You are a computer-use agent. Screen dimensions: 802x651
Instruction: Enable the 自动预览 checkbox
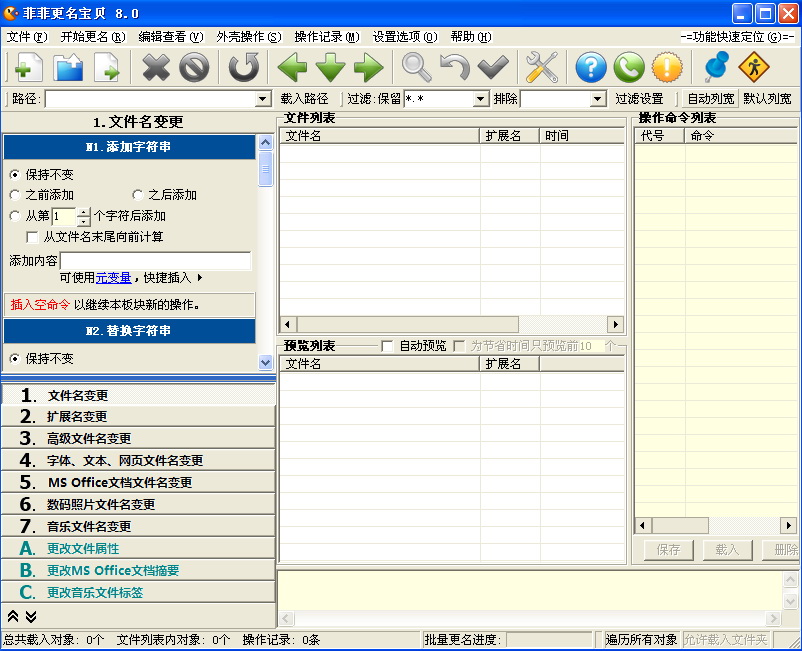pyautogui.click(x=387, y=346)
